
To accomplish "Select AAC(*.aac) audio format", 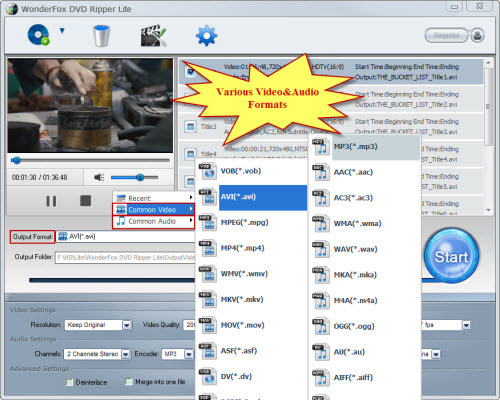I will (x=365, y=172).
